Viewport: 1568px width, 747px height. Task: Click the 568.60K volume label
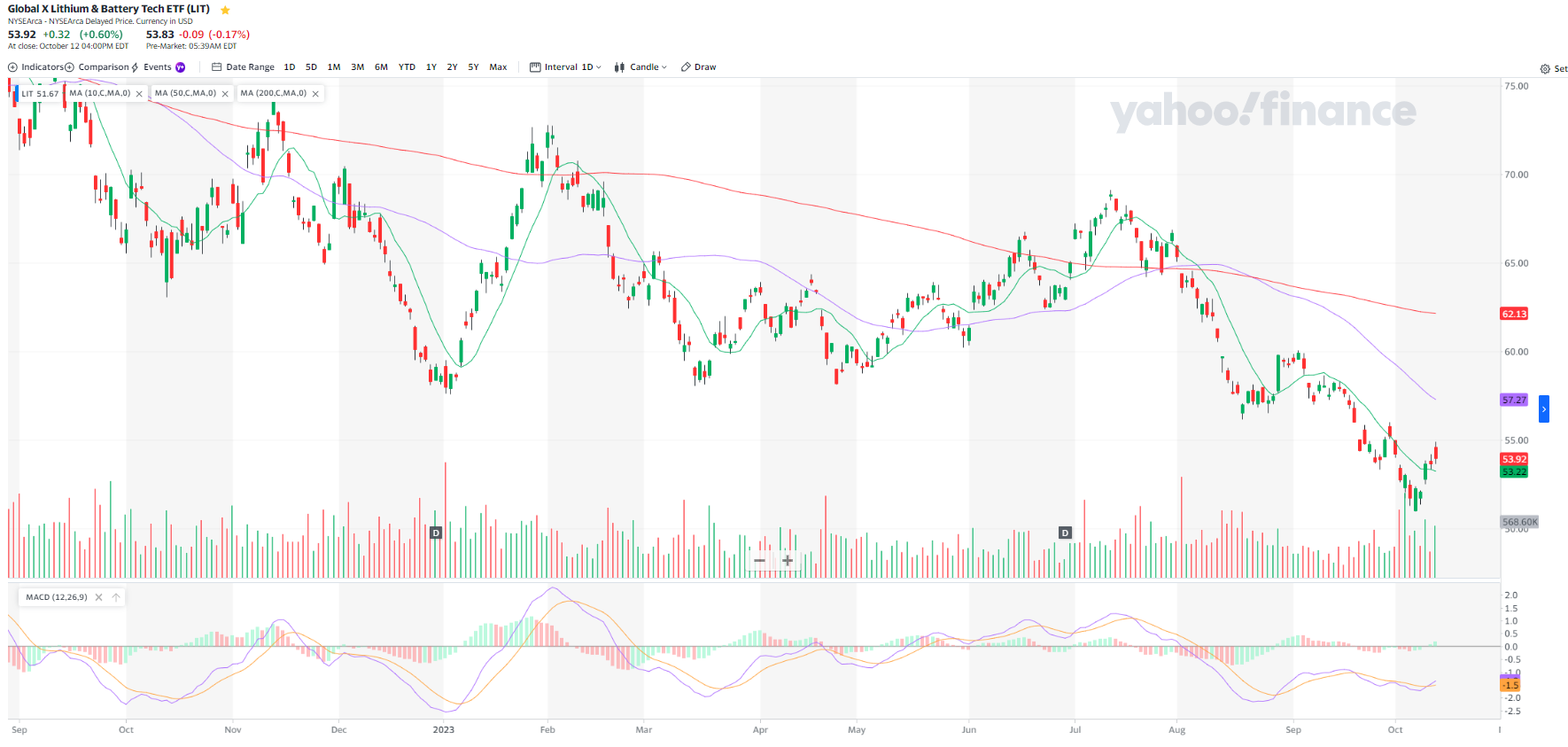(x=1519, y=522)
